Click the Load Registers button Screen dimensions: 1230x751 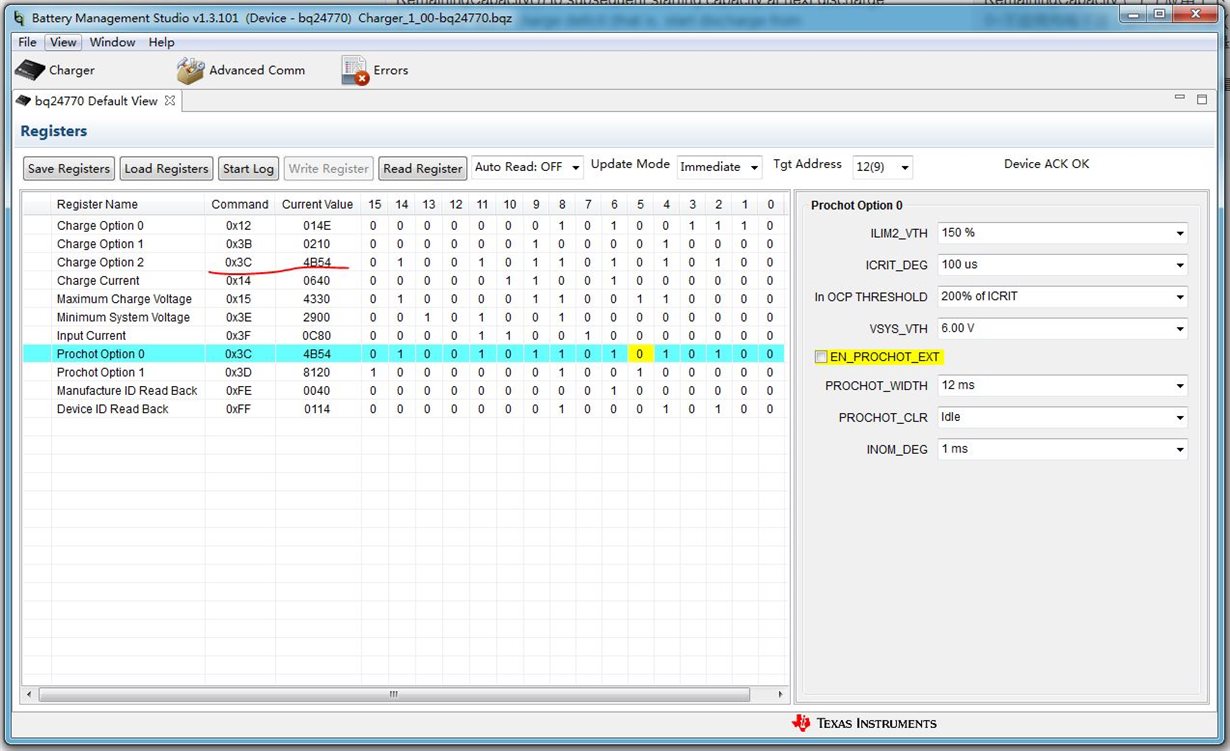[166, 169]
